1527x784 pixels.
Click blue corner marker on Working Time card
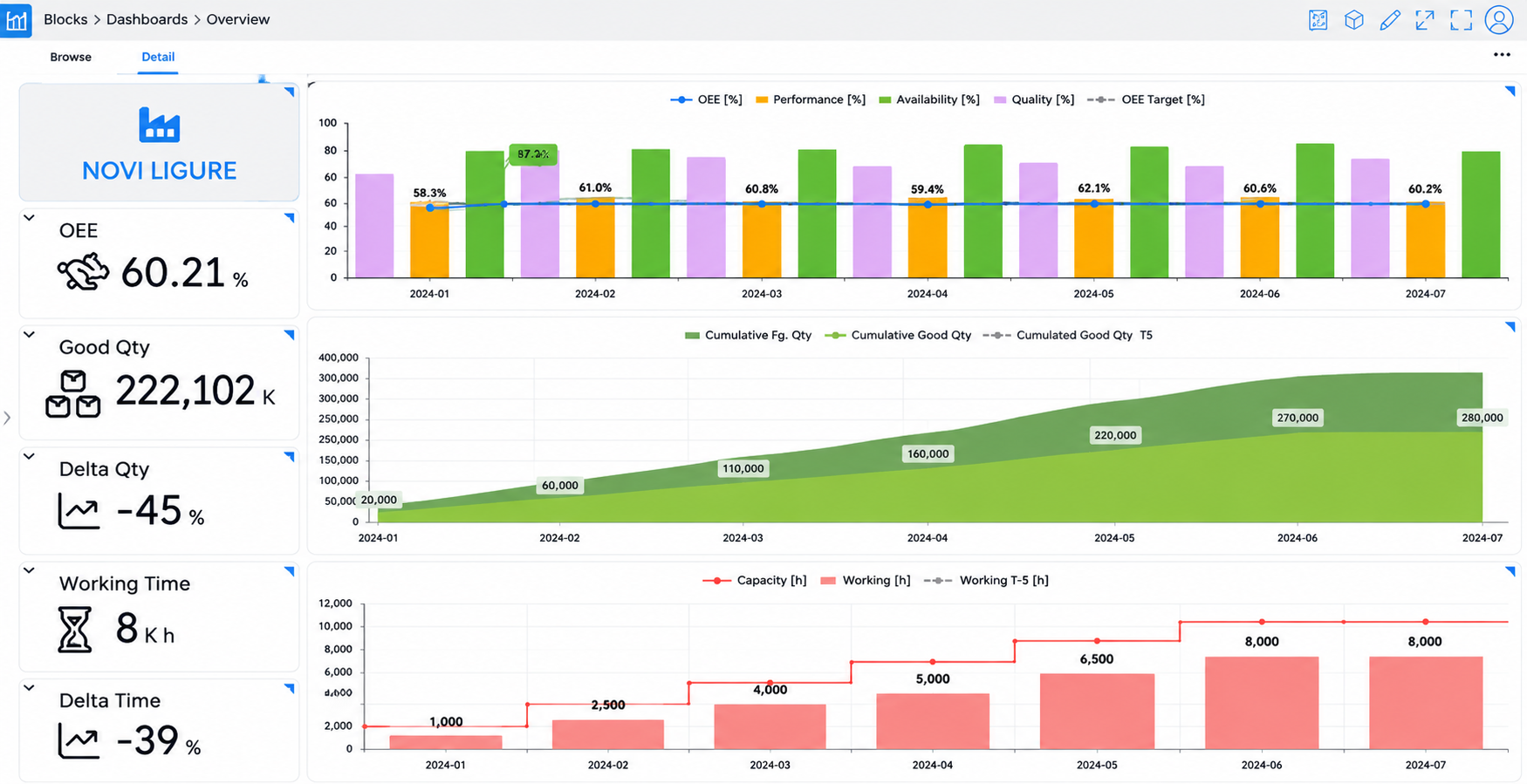(289, 571)
